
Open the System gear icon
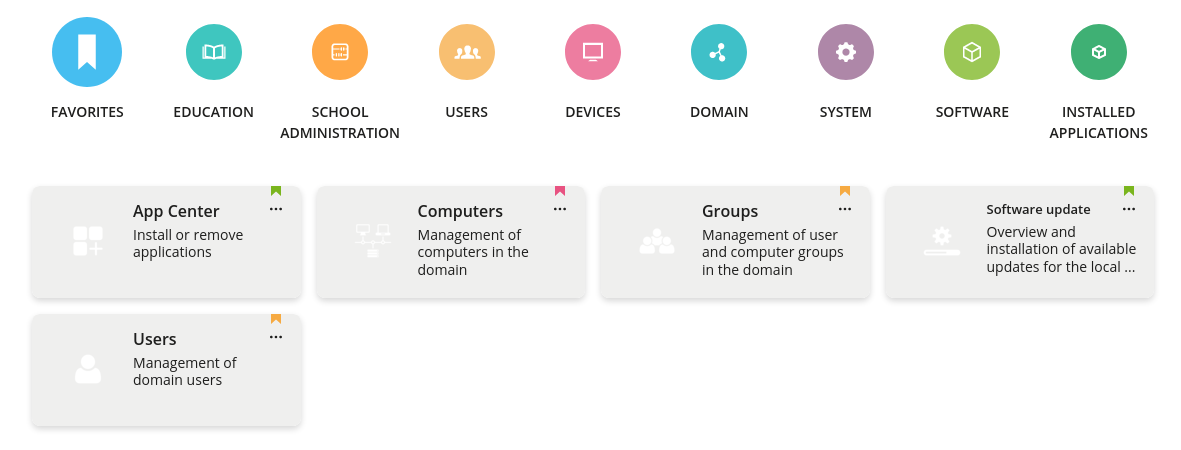(x=846, y=52)
